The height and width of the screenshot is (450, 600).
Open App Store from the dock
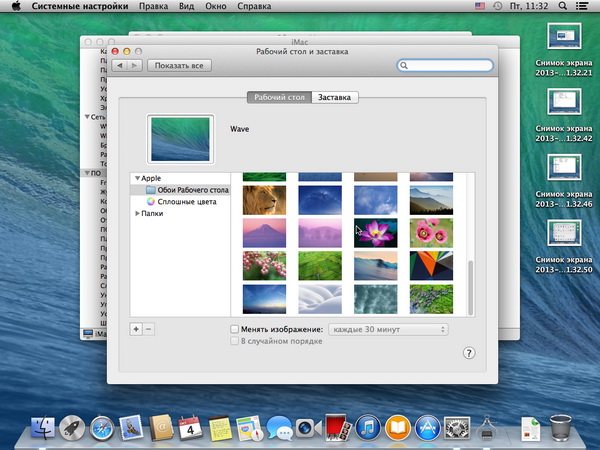click(x=427, y=429)
